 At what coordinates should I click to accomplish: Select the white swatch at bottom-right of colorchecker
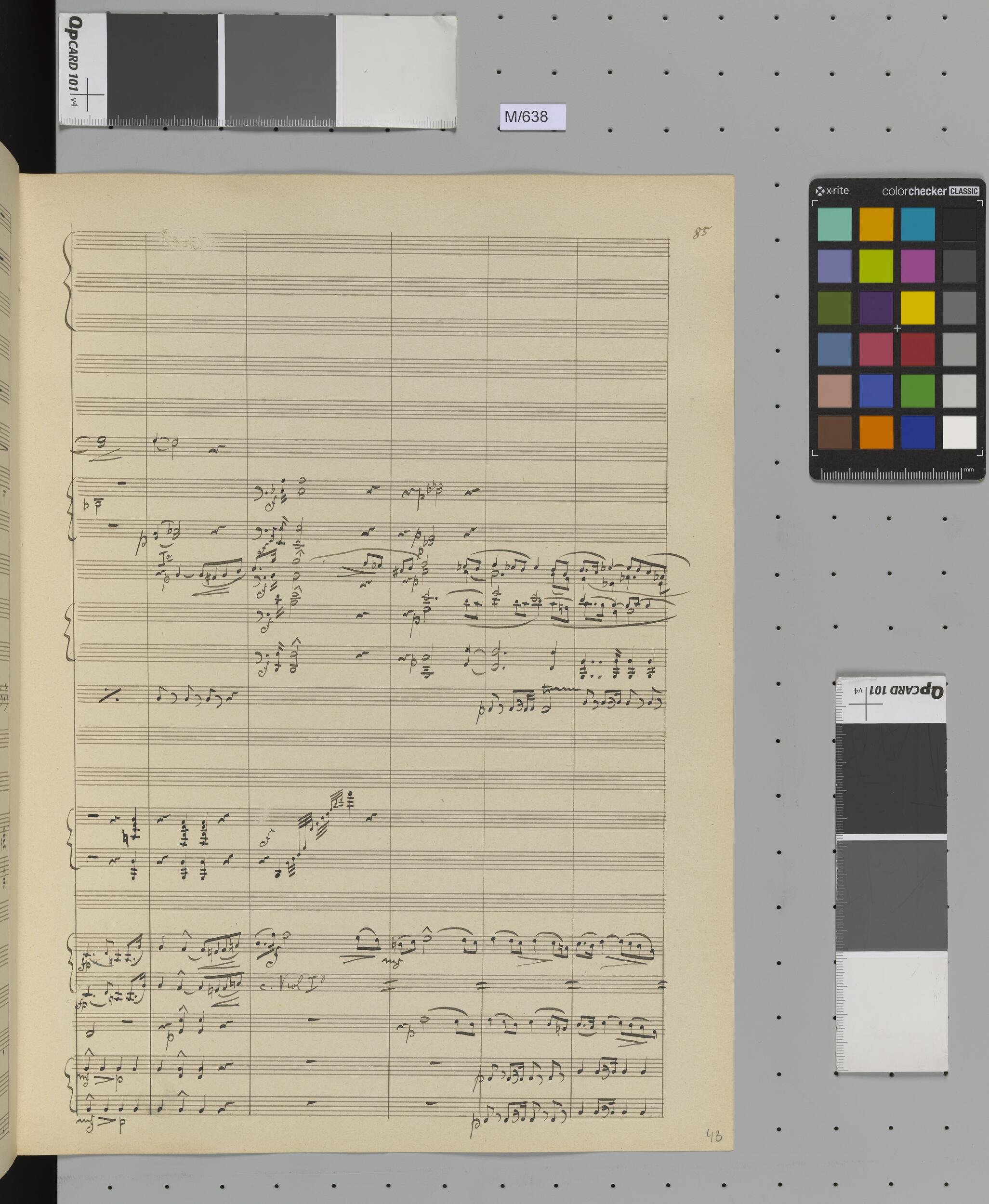coord(960,432)
